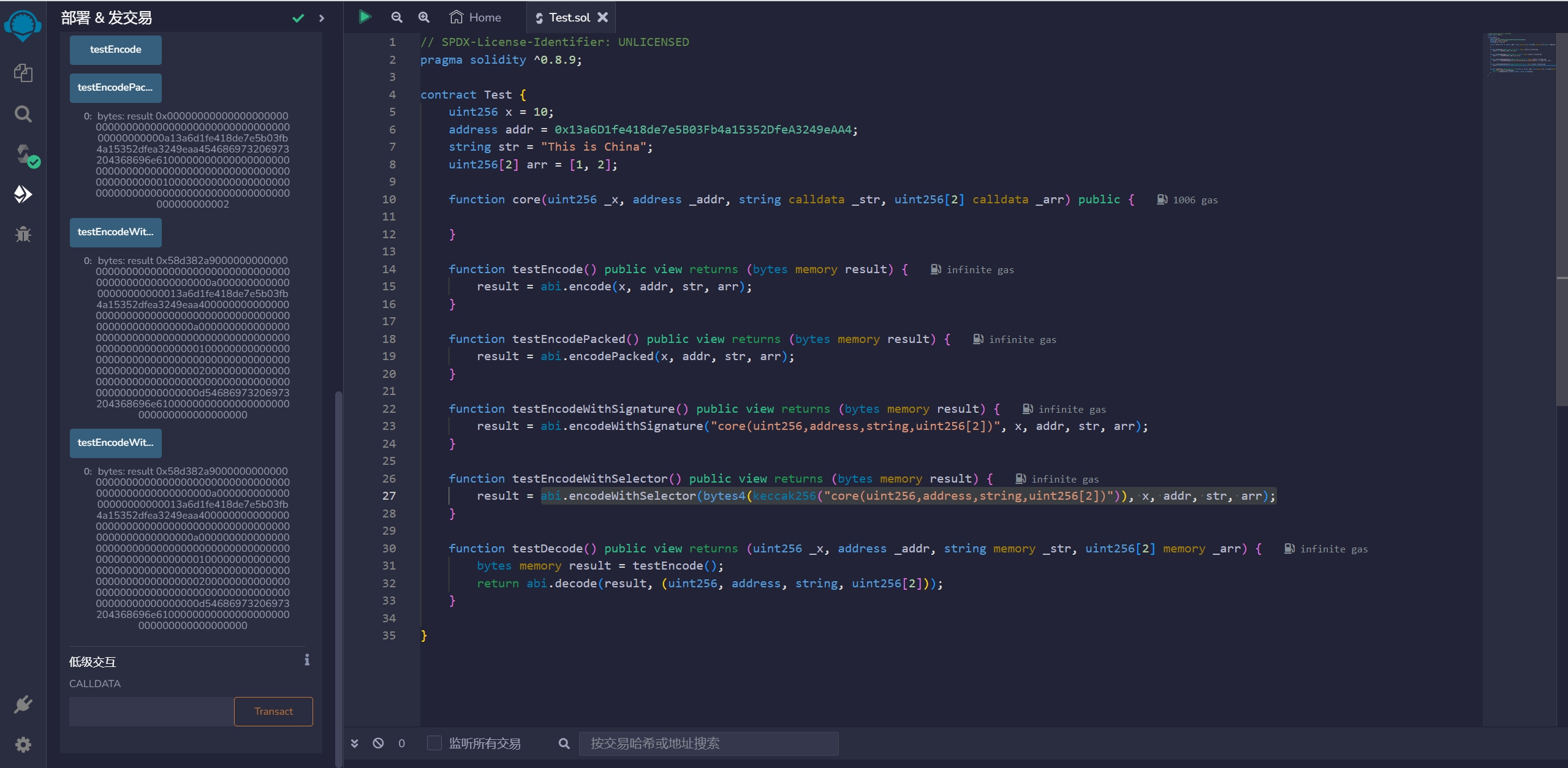Toggle the listen-all-transactions checkbox

point(434,743)
